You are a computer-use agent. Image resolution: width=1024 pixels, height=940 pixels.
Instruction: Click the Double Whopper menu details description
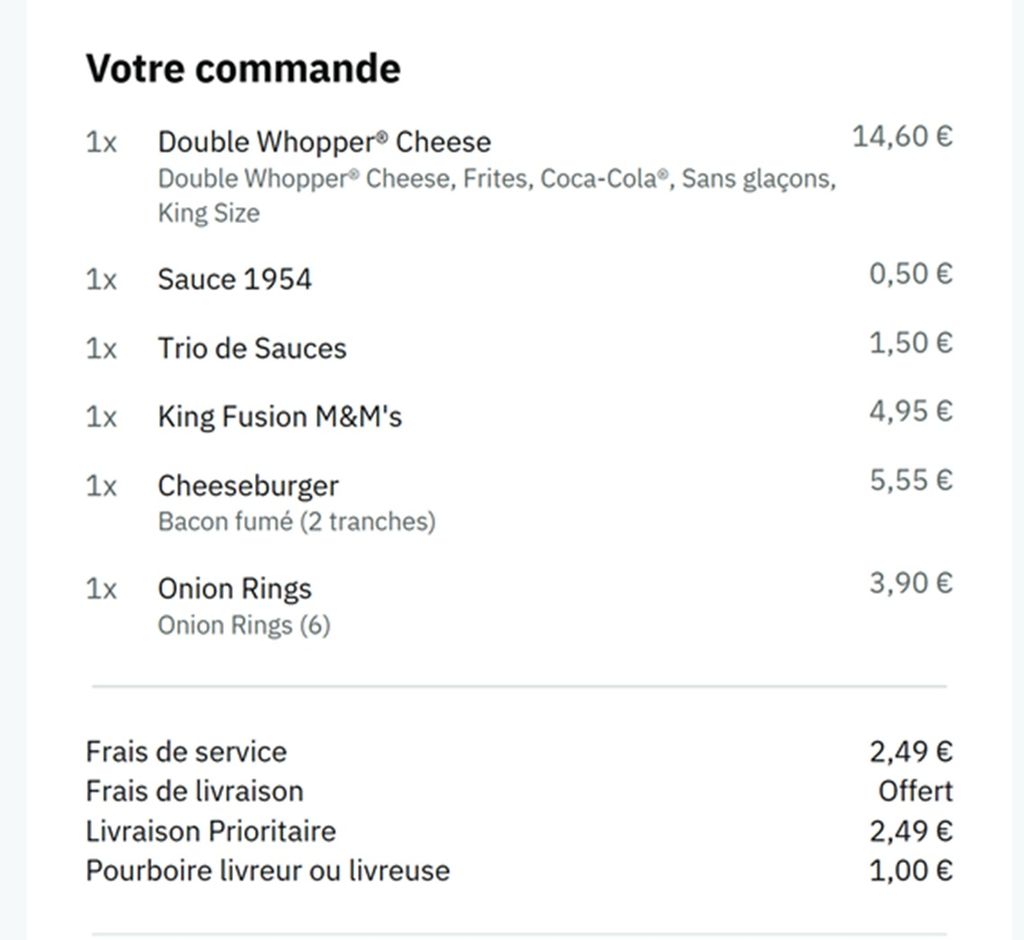point(496,195)
